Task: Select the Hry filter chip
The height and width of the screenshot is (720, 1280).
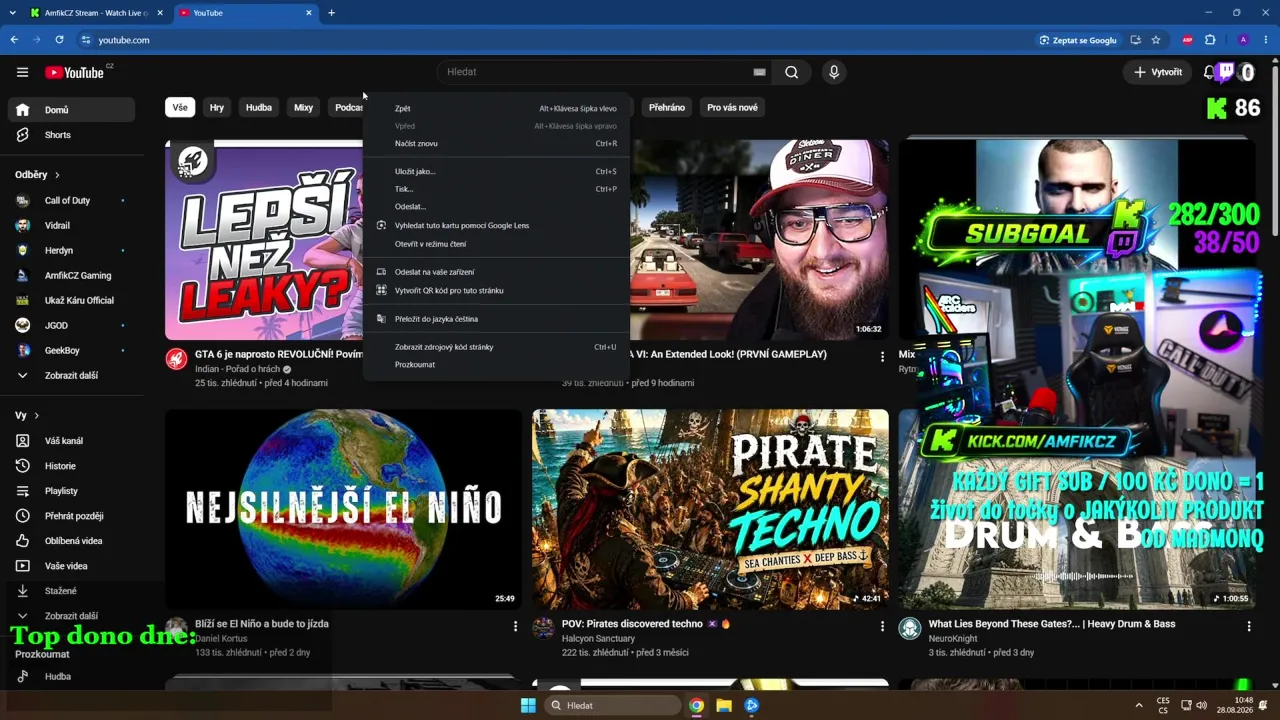Action: [217, 107]
